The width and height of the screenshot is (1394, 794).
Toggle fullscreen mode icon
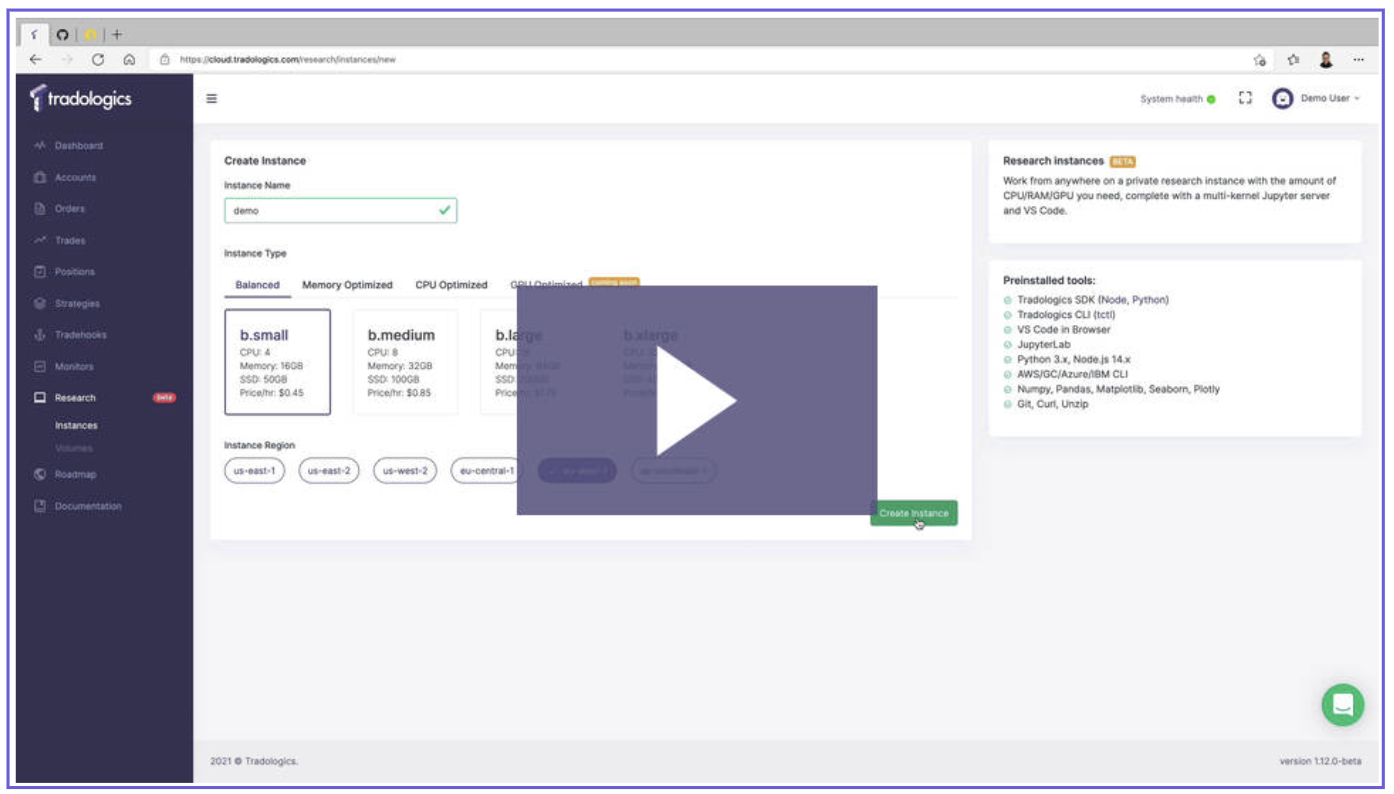tap(1245, 99)
